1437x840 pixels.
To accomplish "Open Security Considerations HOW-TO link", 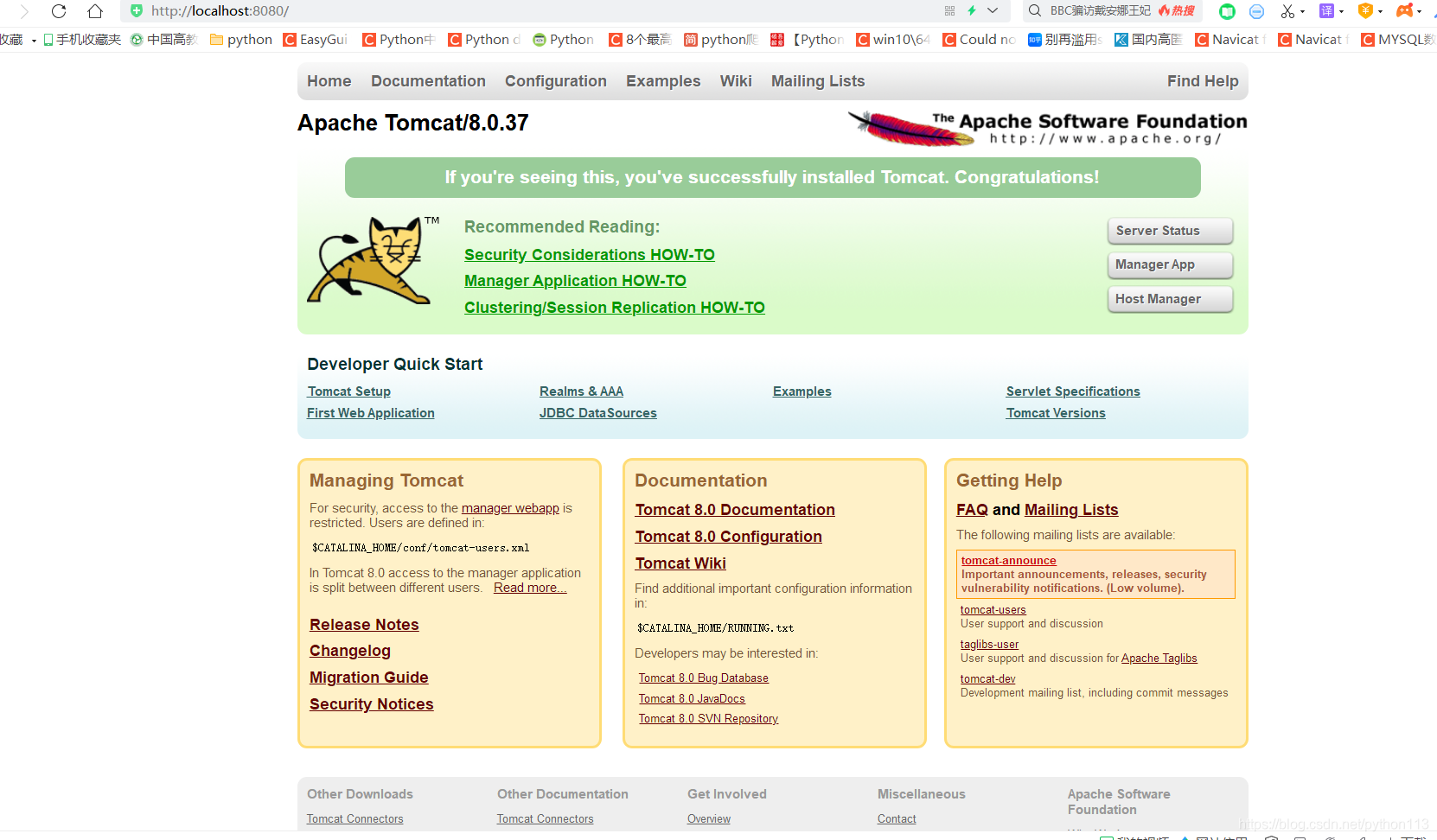I will click(x=590, y=255).
